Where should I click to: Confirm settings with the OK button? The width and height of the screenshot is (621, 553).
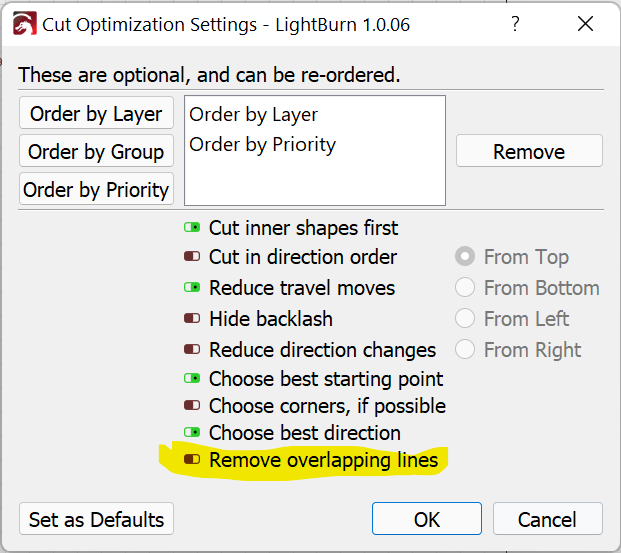click(x=427, y=519)
